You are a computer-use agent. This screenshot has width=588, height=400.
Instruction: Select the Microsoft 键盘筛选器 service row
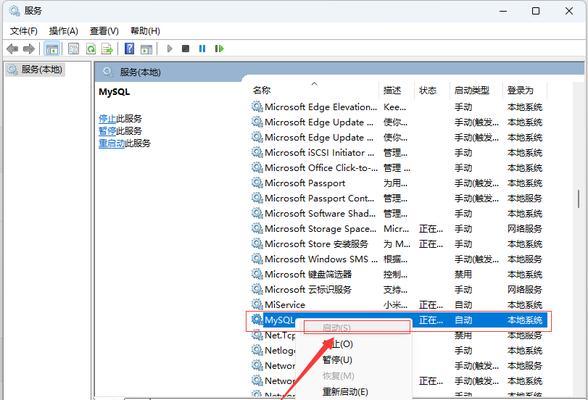click(398, 274)
